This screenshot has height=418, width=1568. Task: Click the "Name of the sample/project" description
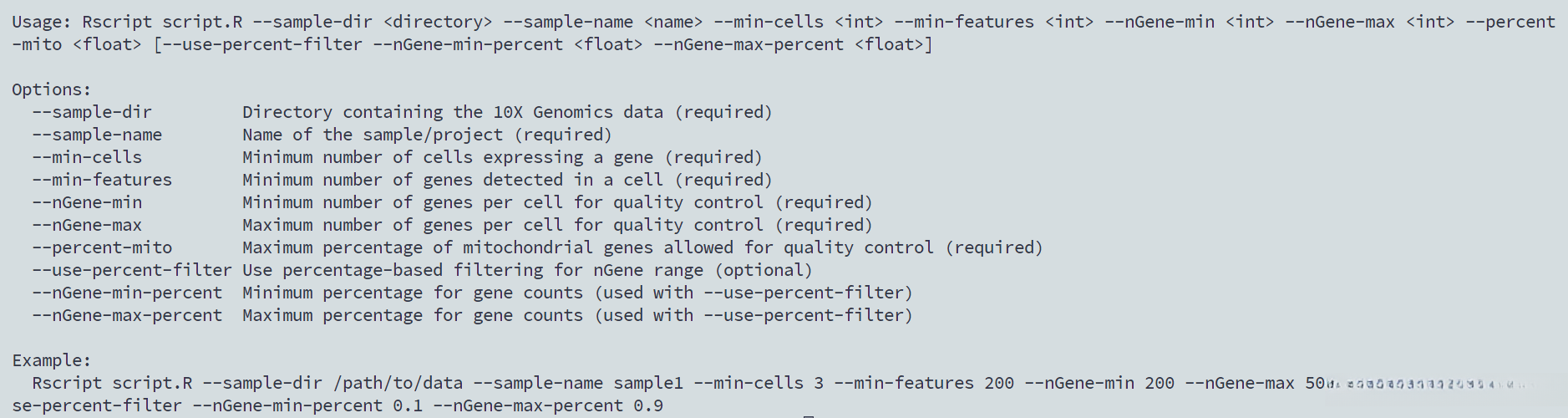tap(373, 135)
